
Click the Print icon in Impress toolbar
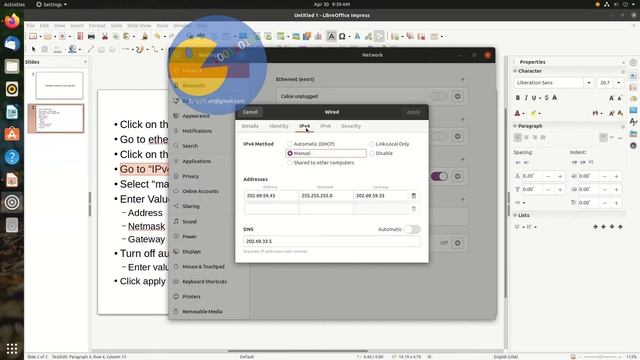coord(91,37)
